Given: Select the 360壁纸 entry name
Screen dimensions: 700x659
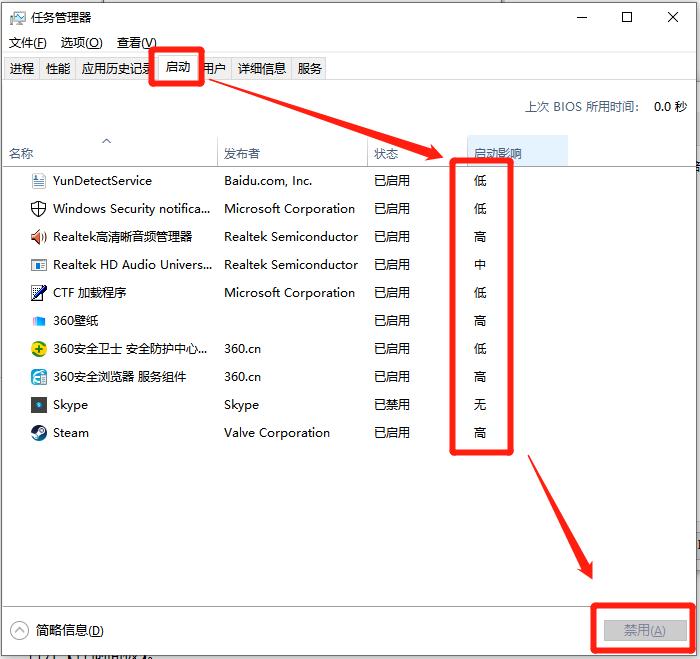Looking at the screenshot, I should click(x=75, y=321).
